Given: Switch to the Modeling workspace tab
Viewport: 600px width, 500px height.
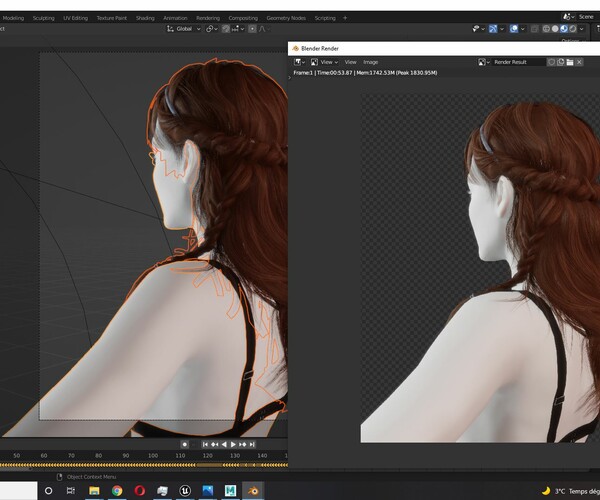Looking at the screenshot, I should click(x=13, y=18).
